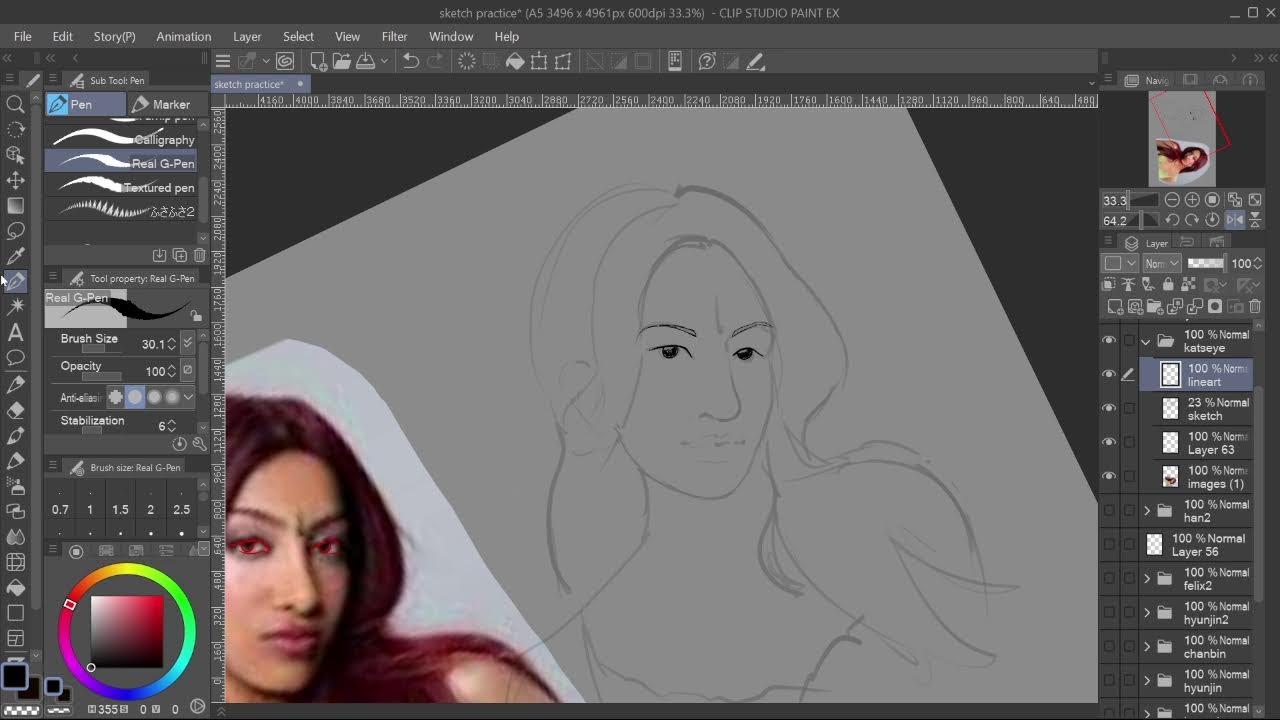Select the Eyedropper tool
The height and width of the screenshot is (720, 1280).
coord(16,257)
